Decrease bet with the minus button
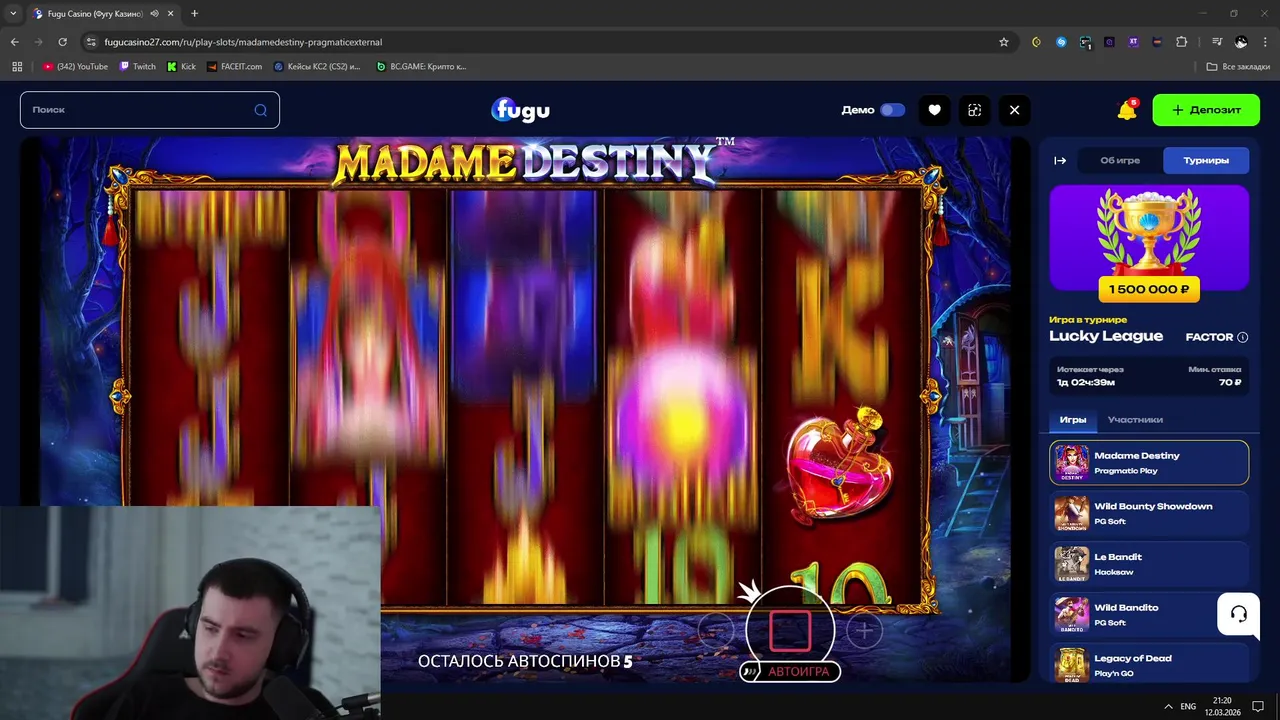 [716, 630]
